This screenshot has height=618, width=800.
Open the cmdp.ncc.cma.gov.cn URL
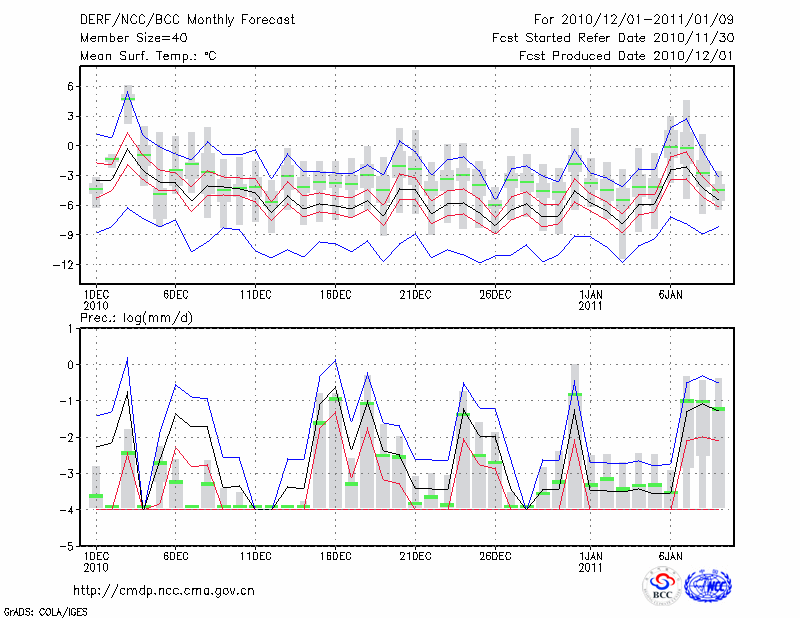pos(164,591)
